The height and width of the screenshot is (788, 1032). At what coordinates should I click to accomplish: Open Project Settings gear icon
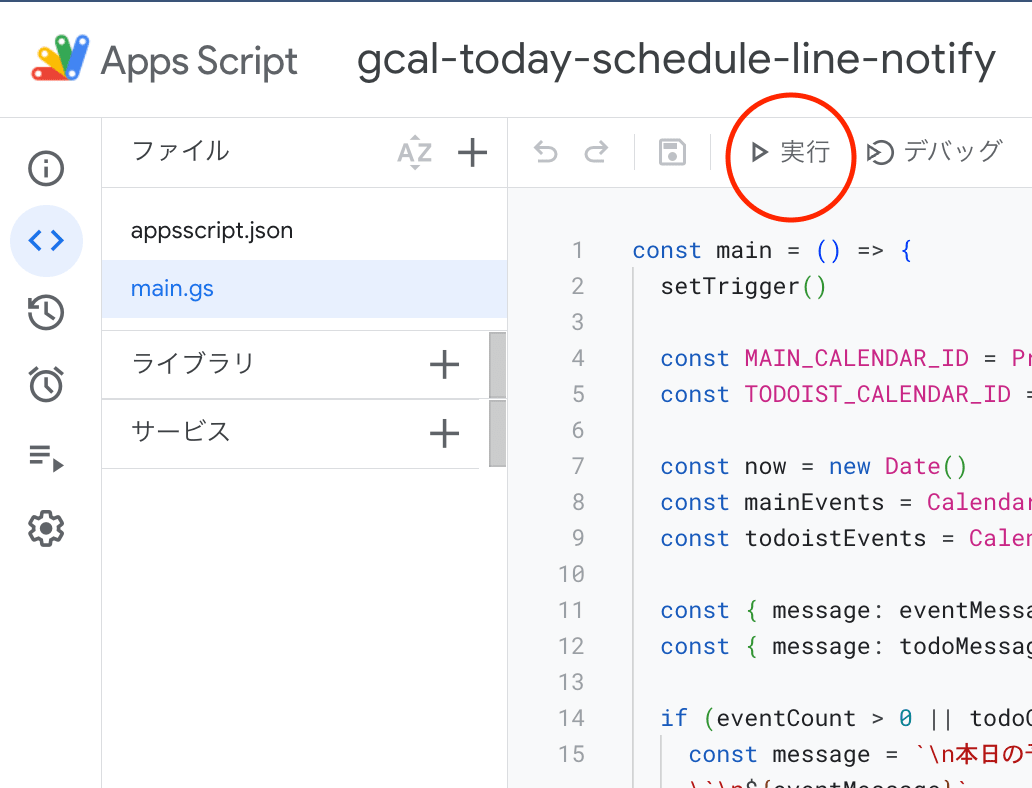[x=46, y=528]
